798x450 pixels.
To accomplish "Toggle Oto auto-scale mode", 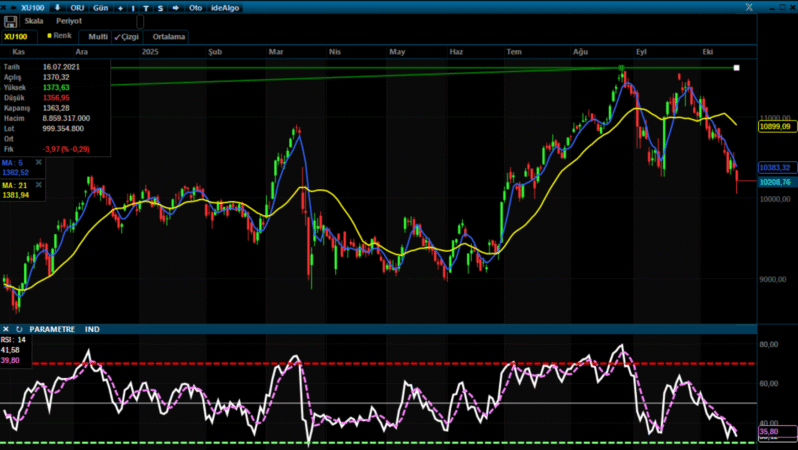I will pyautogui.click(x=195, y=7).
